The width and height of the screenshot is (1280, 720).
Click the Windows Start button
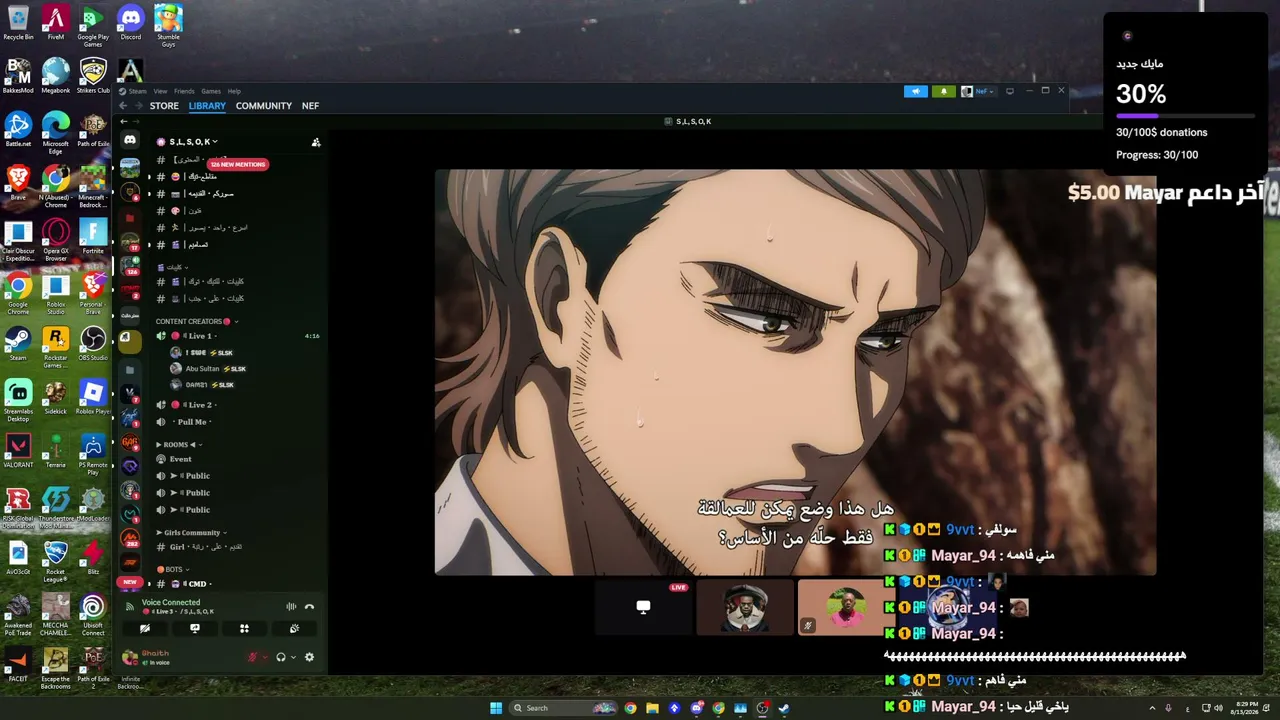[x=496, y=708]
